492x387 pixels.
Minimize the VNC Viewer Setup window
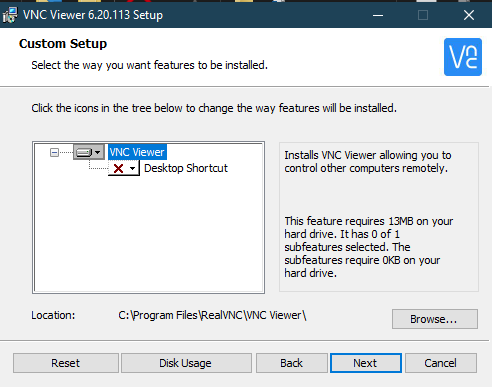click(378, 15)
